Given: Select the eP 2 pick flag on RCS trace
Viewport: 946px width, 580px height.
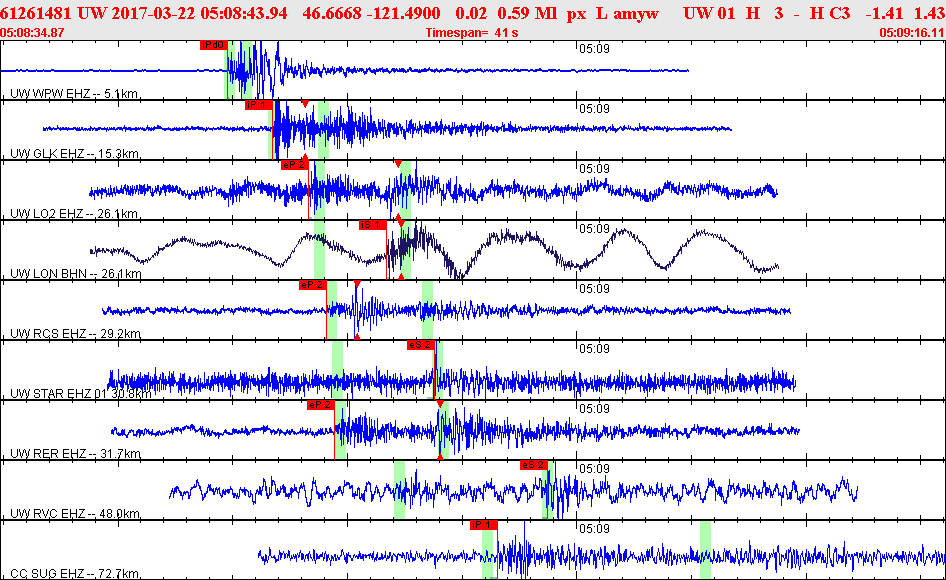Looking at the screenshot, I should click(313, 285).
